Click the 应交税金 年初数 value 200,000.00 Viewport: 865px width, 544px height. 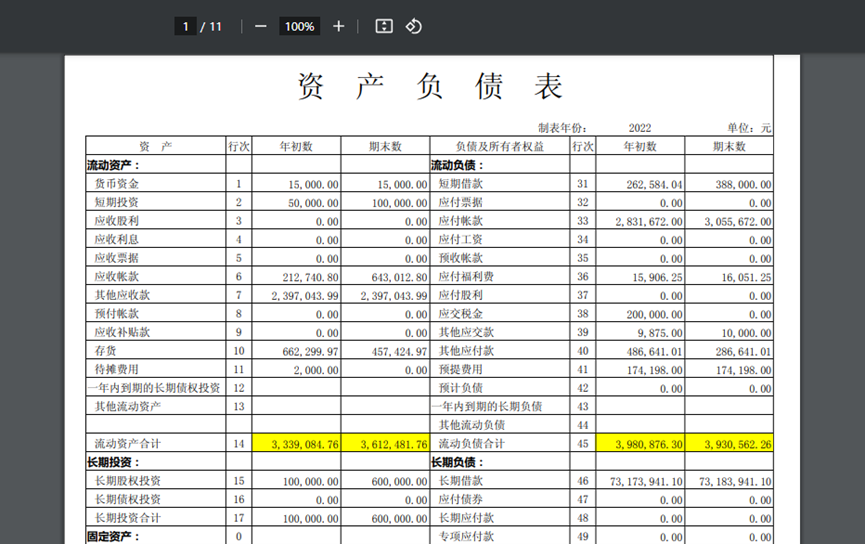coord(654,314)
